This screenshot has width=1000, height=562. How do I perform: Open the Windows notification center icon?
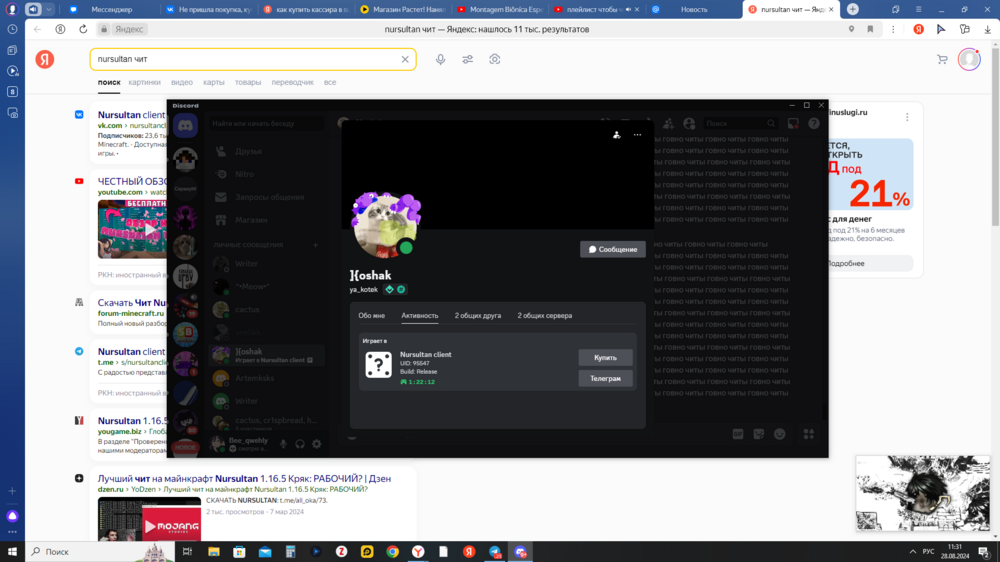tap(984, 552)
